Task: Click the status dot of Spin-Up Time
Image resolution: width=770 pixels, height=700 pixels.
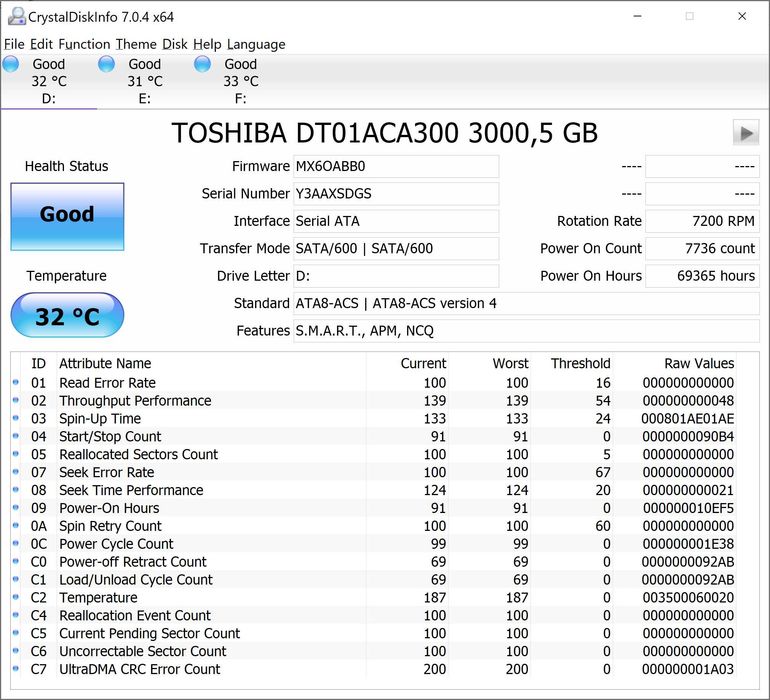Action: click(x=16, y=418)
